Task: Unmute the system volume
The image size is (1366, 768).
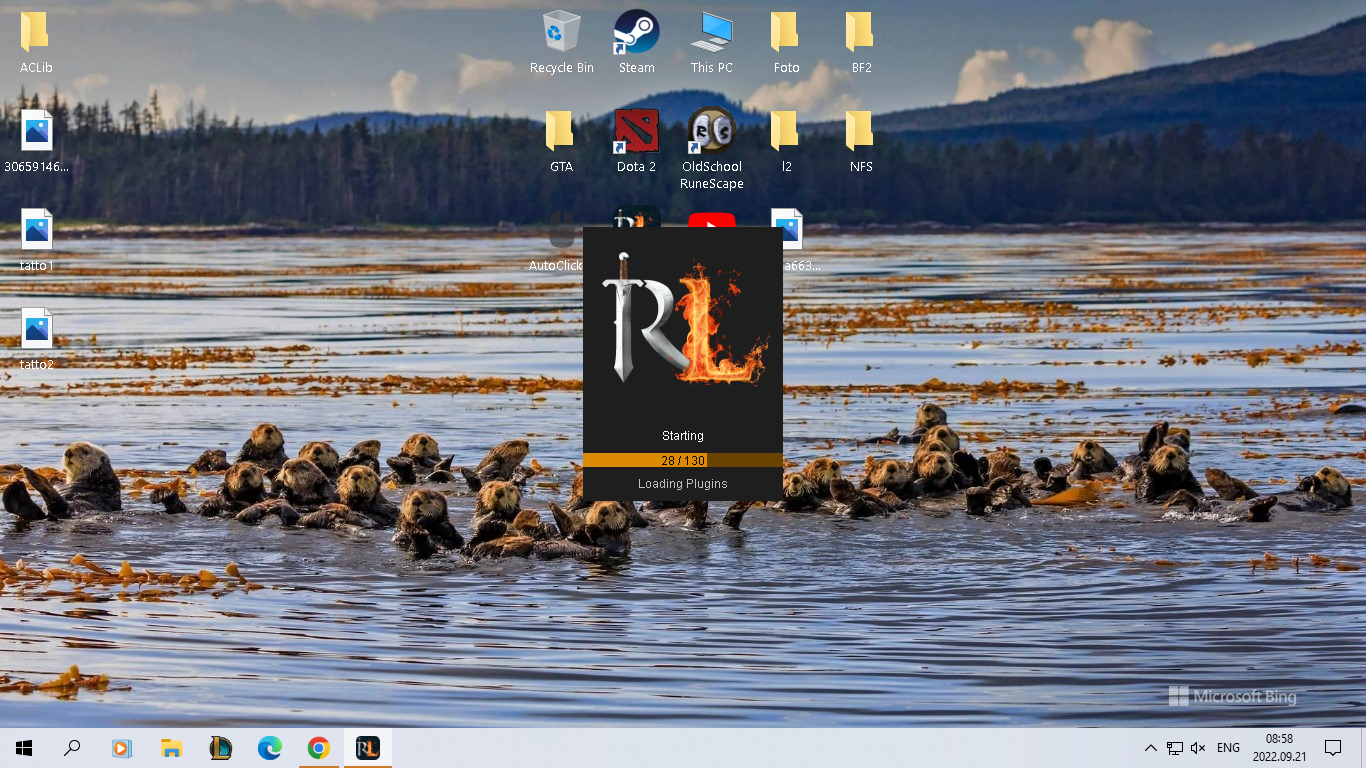Action: click(x=1197, y=747)
